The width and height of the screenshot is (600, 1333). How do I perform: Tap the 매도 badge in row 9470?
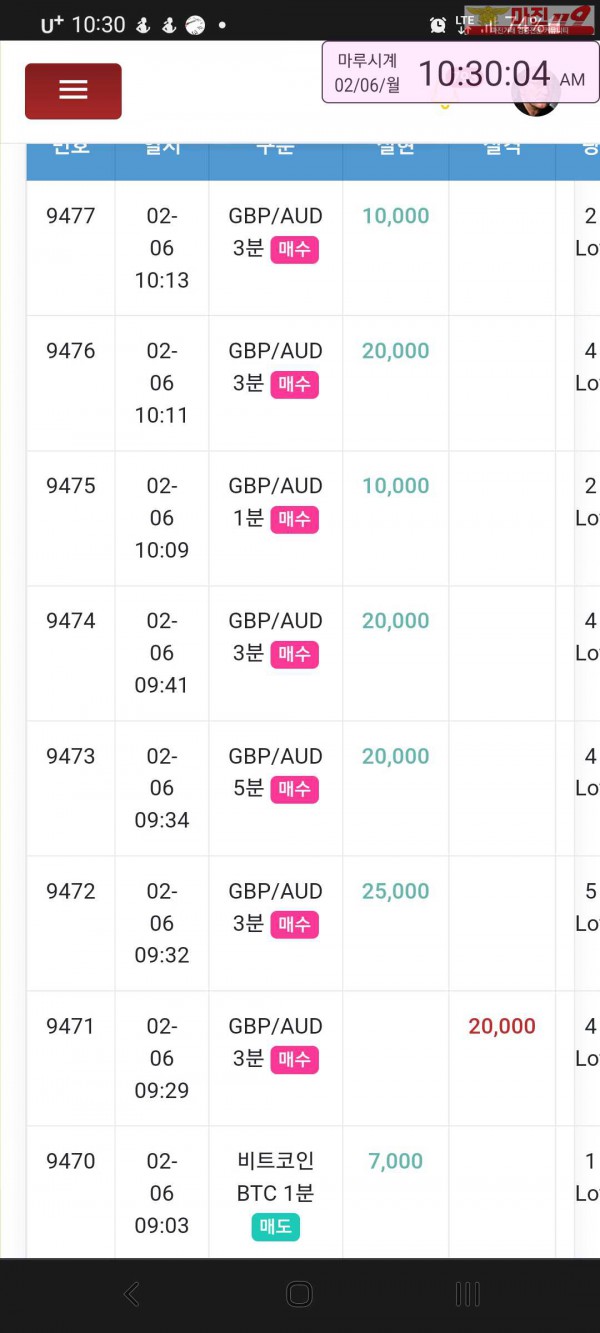275,1226
